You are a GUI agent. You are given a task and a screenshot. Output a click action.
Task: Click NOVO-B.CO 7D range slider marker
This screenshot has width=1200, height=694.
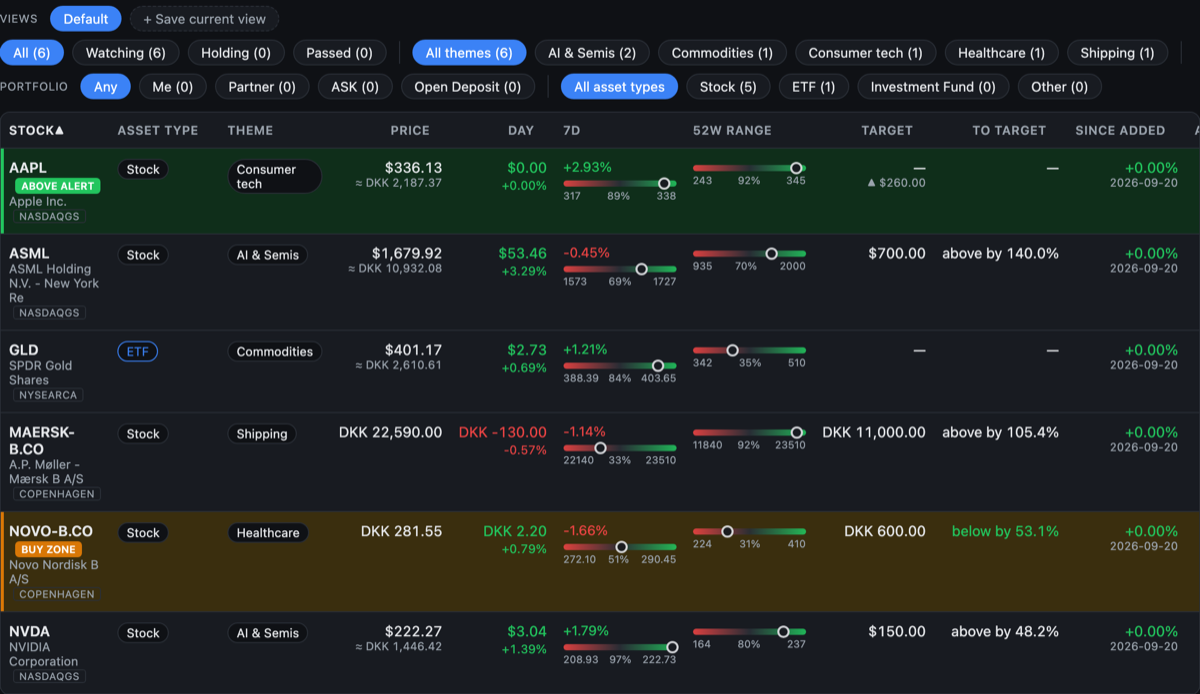coord(621,547)
